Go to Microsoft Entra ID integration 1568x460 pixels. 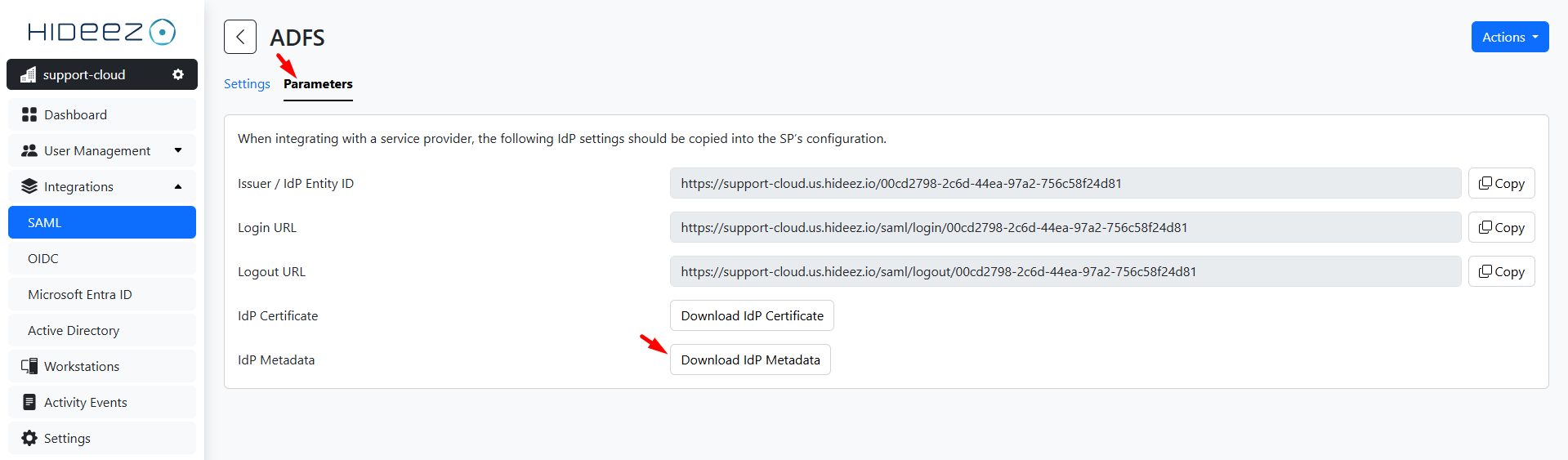[80, 294]
